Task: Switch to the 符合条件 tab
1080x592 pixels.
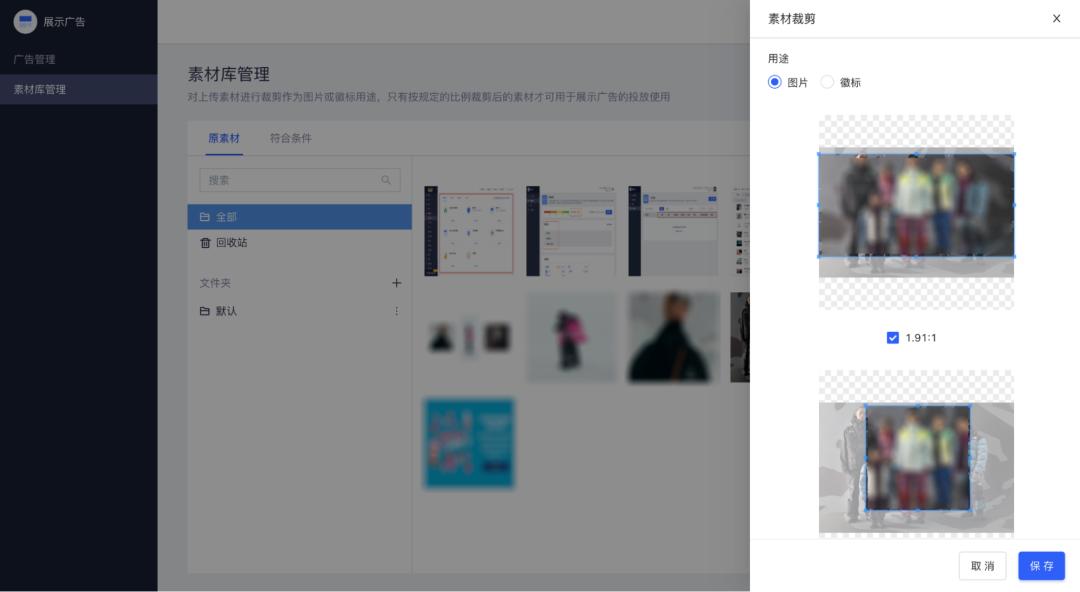Action: click(x=291, y=138)
